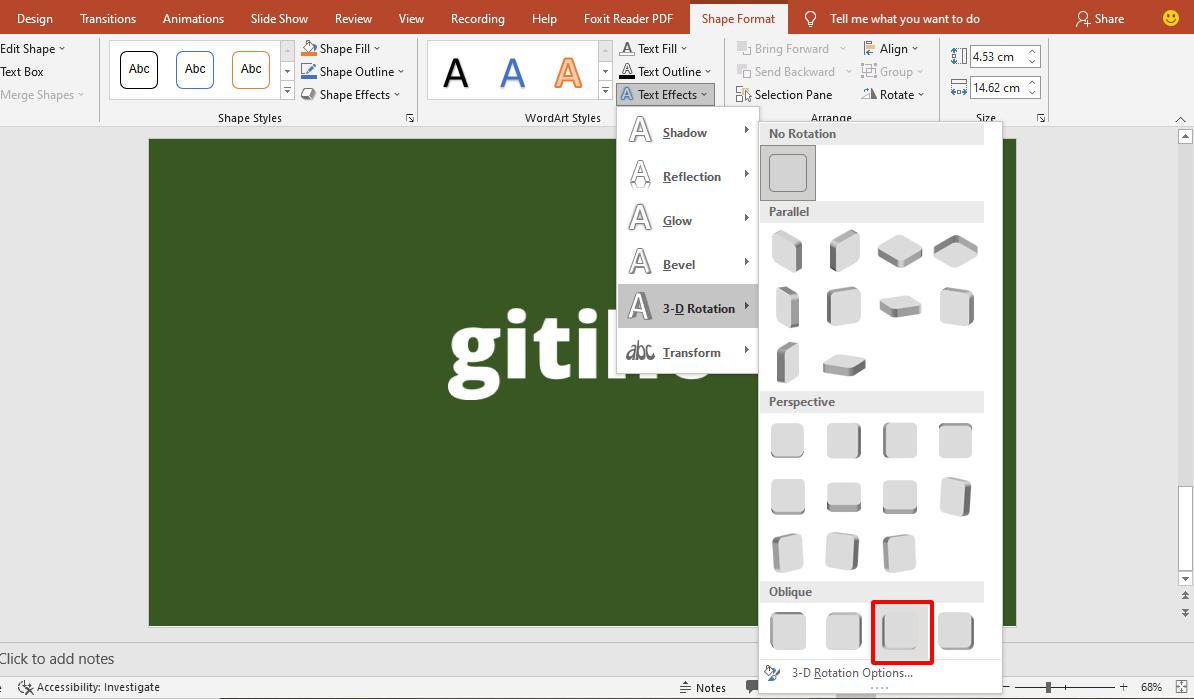
Task: Open the Glow submenu
Action: tap(688, 219)
